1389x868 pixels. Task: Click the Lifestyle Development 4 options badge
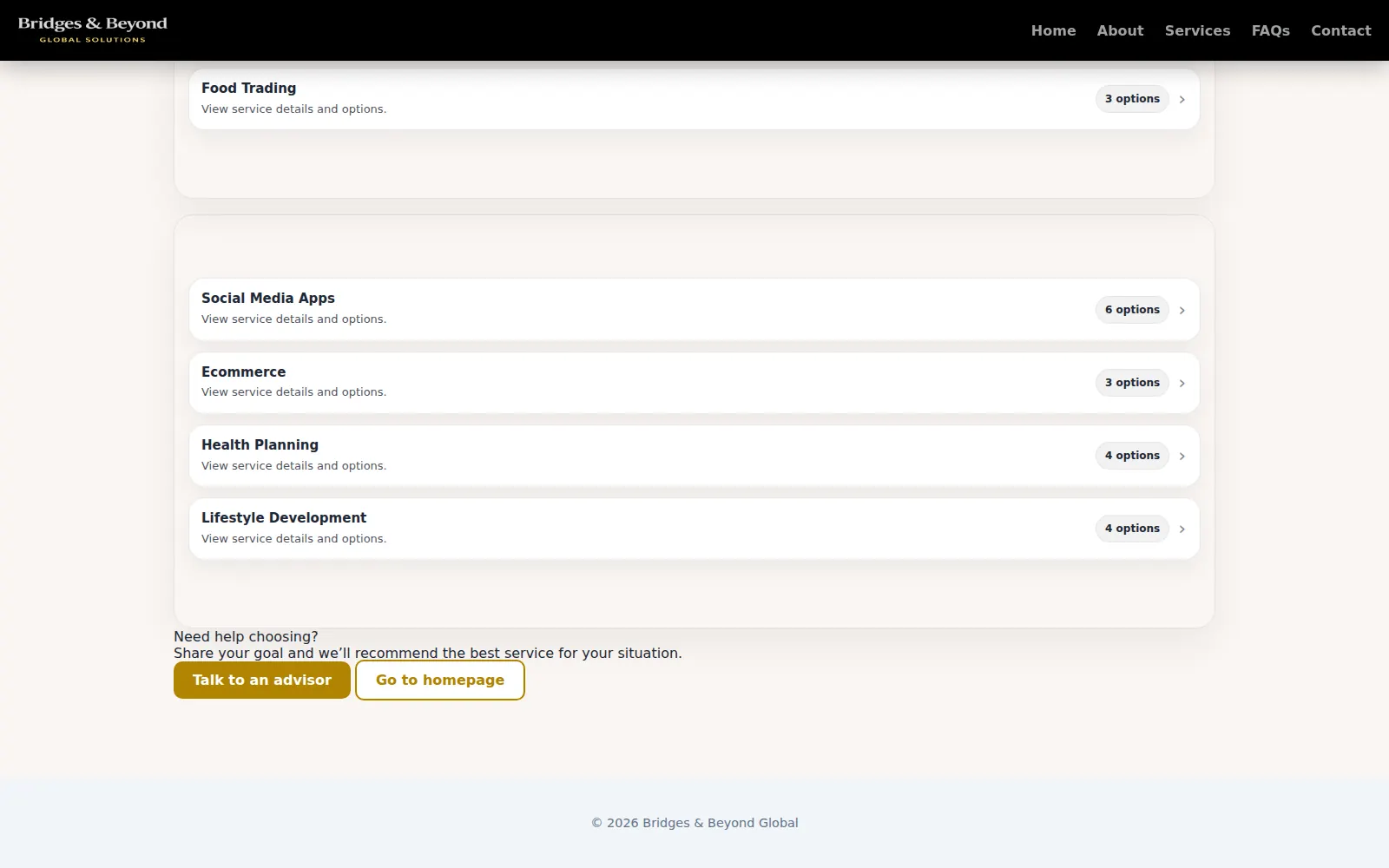click(1132, 529)
